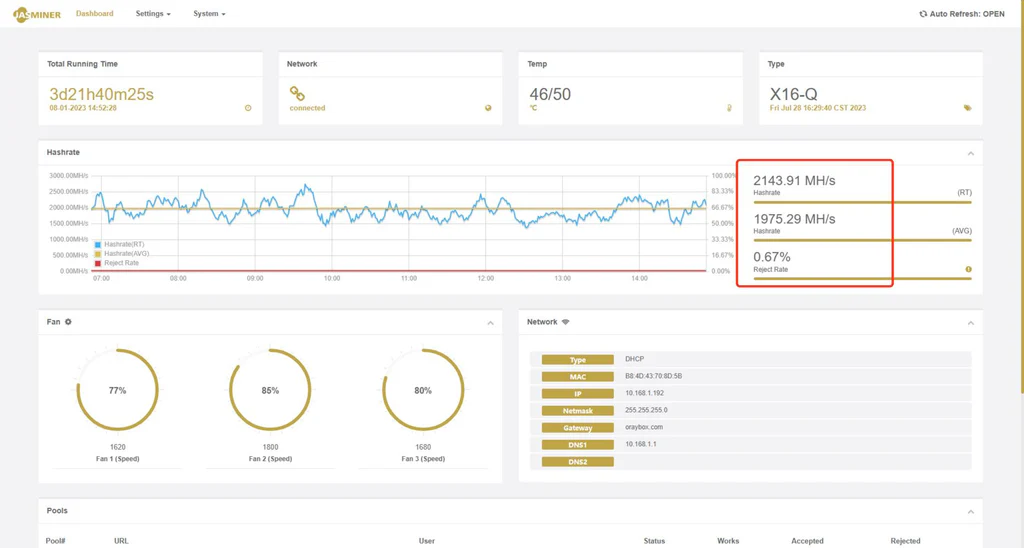Click the wifi icon beside Network heading

pyautogui.click(x=566, y=322)
